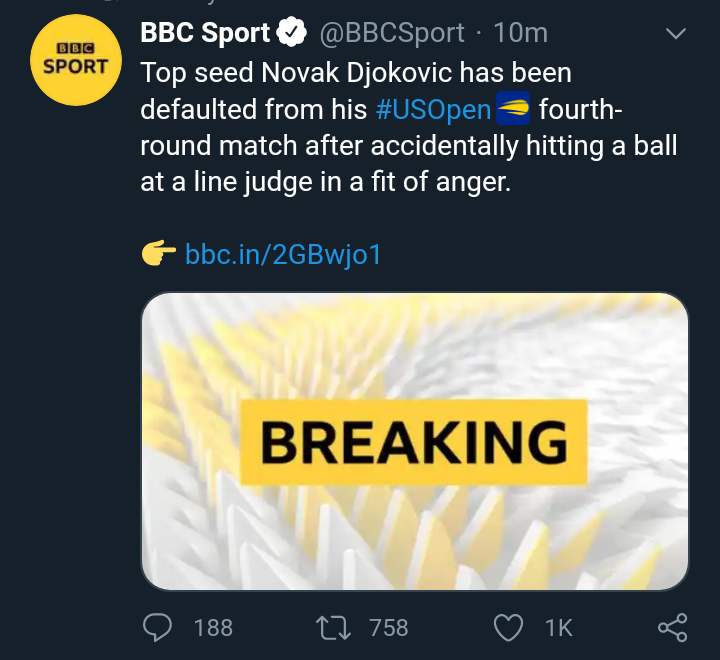The width and height of the screenshot is (720, 660).
Task: Click the 758 retweets count
Action: pyautogui.click(x=388, y=627)
